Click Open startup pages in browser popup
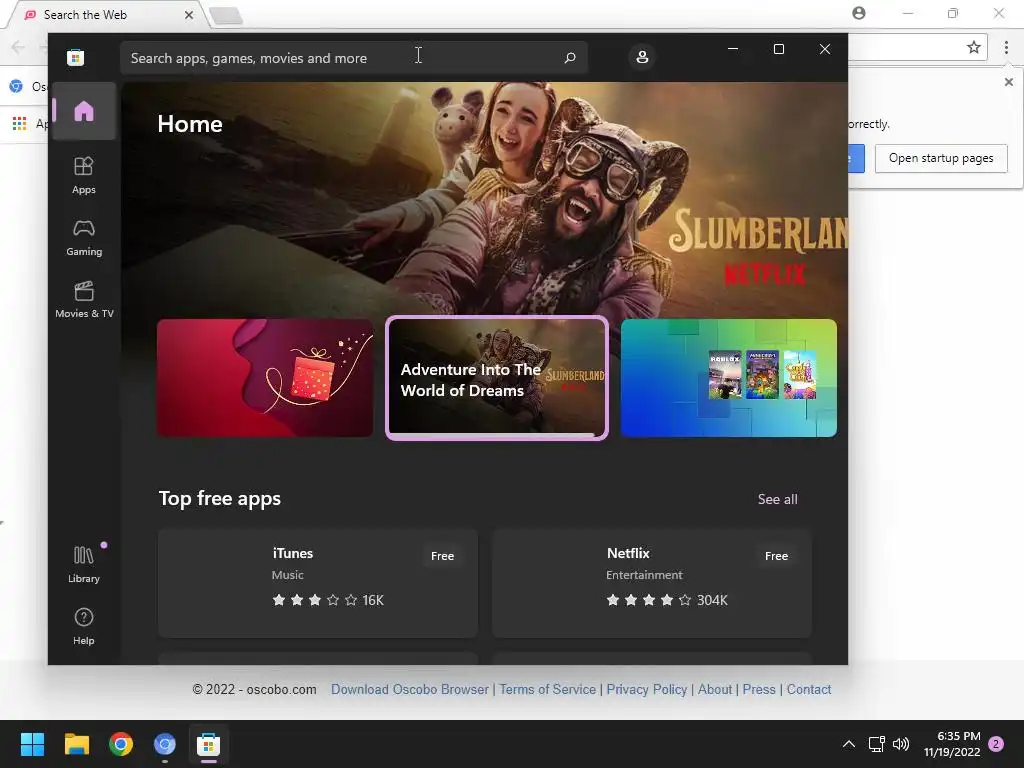This screenshot has height=768, width=1024. pos(940,158)
